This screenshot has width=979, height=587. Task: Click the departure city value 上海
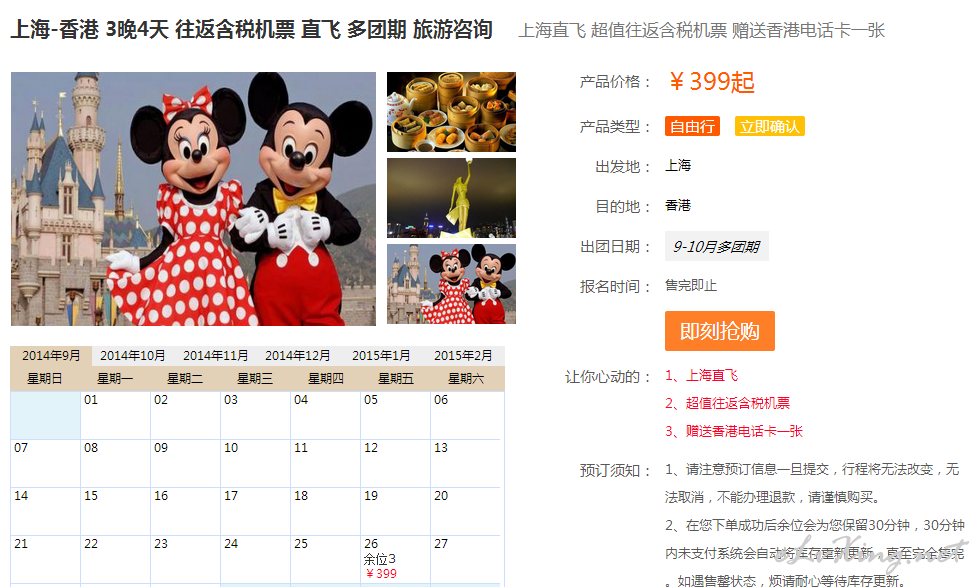678,165
